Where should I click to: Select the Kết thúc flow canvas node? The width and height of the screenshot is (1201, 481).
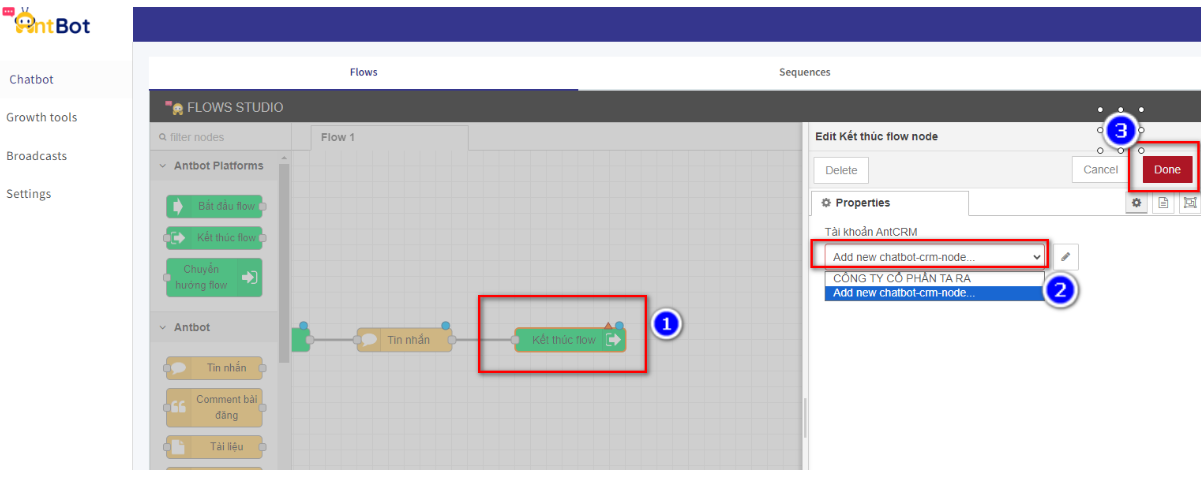569,340
